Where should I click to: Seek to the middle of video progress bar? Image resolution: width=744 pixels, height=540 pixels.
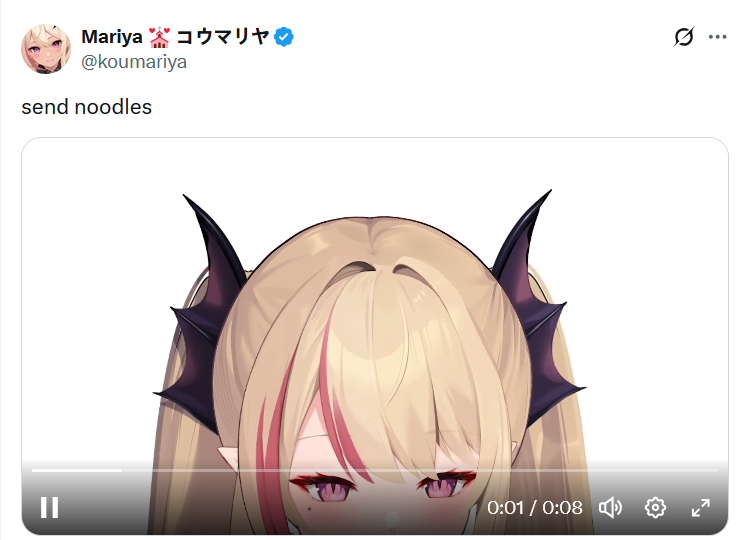pyautogui.click(x=375, y=470)
